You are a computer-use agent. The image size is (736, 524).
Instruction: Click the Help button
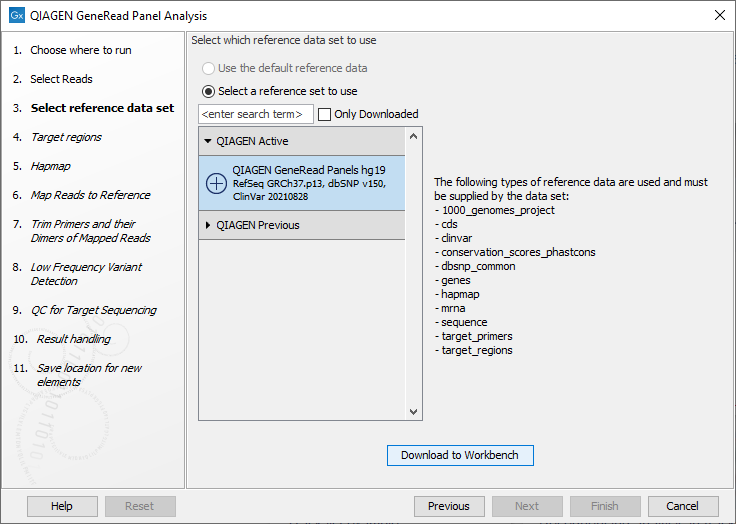62,506
